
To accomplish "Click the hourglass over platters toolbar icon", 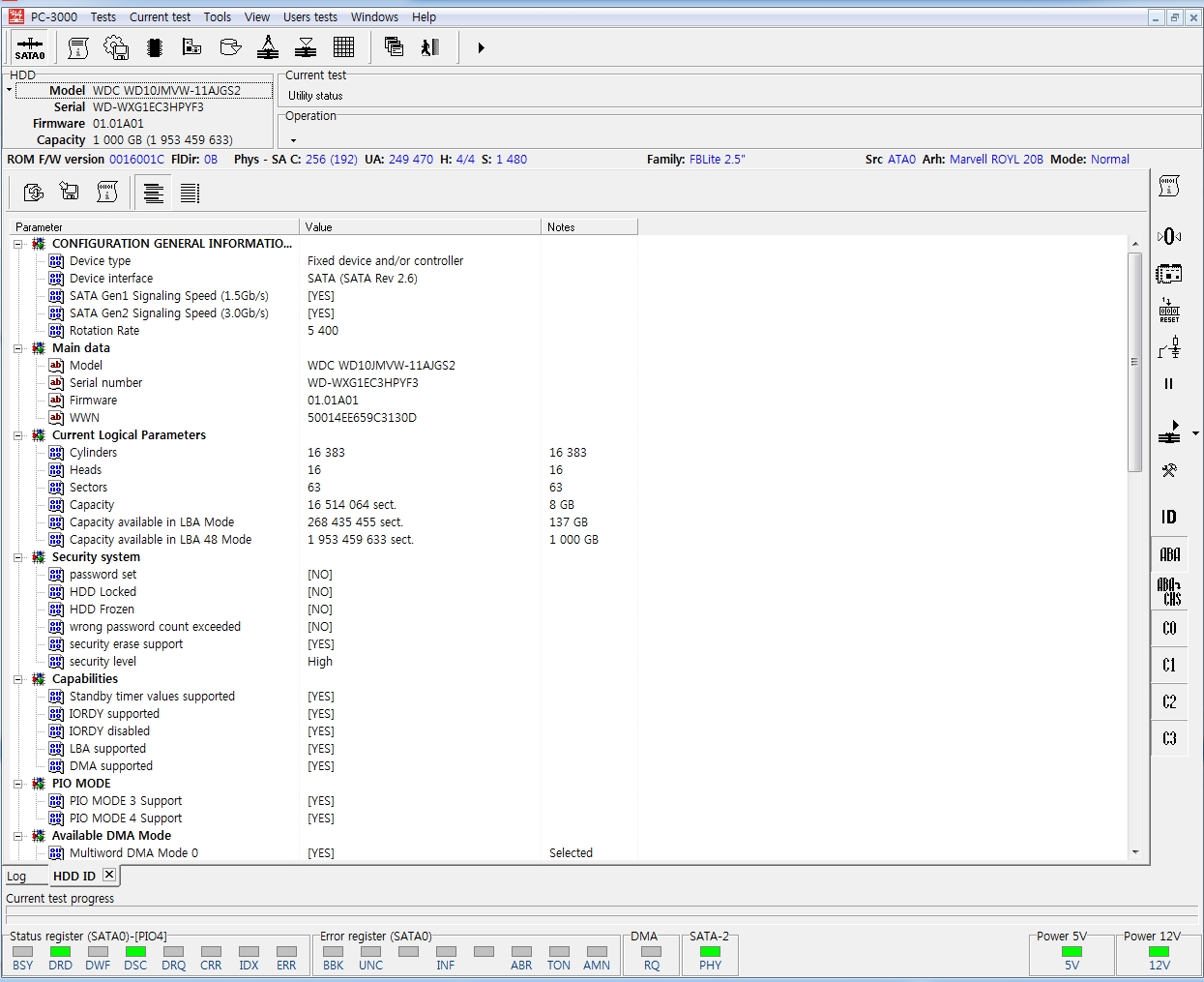I will point(306,47).
